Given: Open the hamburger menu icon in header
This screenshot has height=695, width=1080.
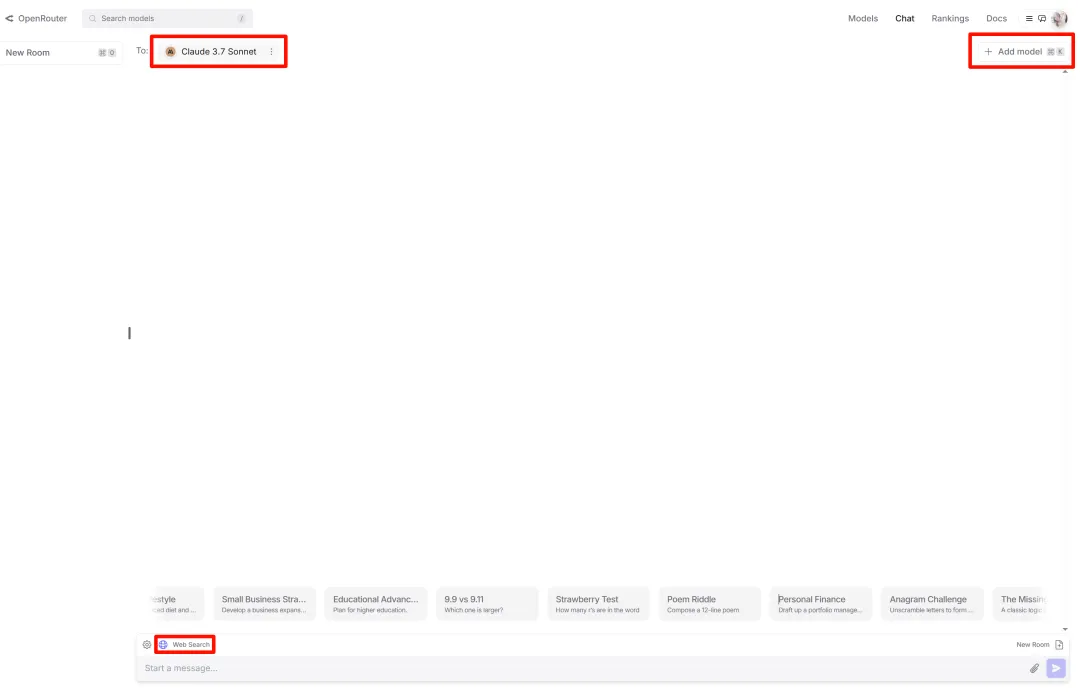Looking at the screenshot, I should tap(1029, 18).
